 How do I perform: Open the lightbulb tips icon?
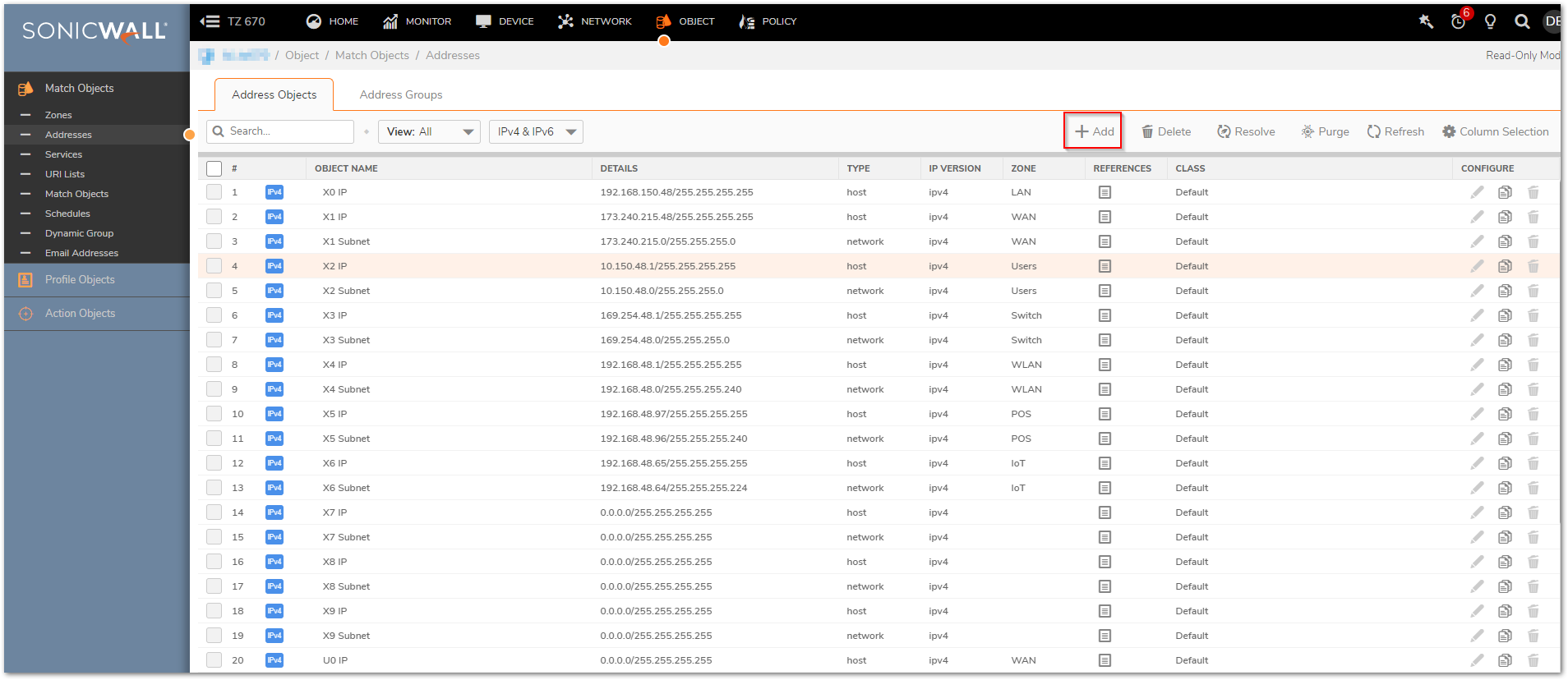pos(1490,21)
